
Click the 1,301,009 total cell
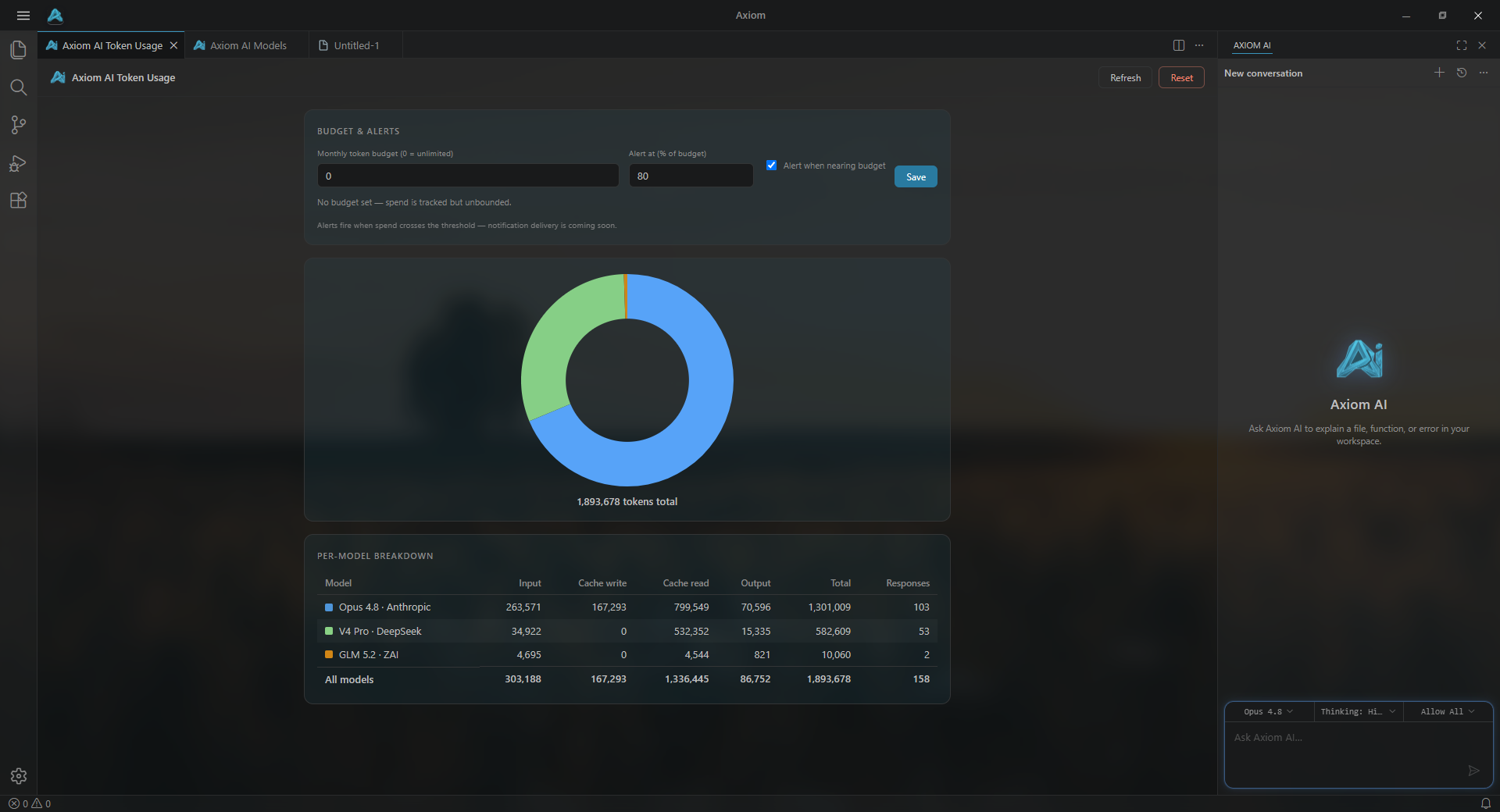830,607
